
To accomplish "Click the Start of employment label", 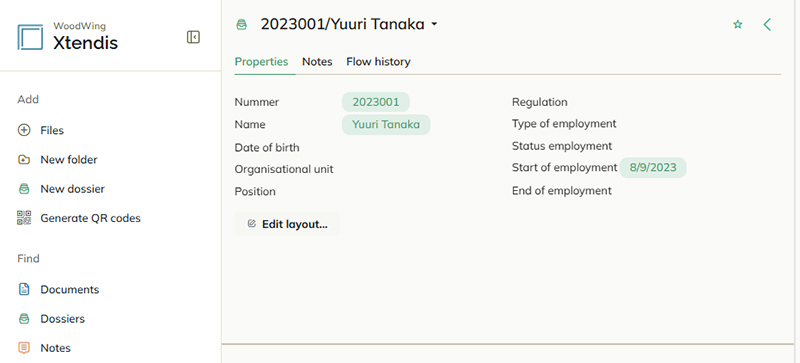I will [x=565, y=167].
